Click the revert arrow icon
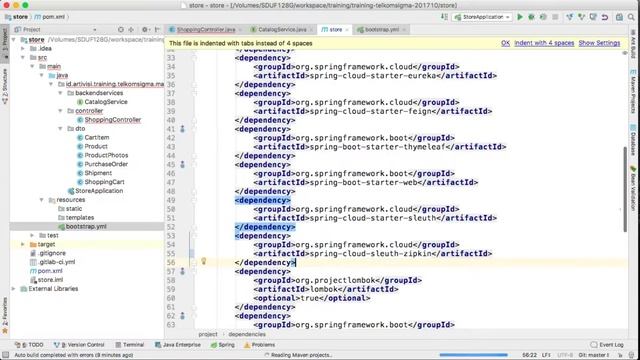 pos(605,17)
